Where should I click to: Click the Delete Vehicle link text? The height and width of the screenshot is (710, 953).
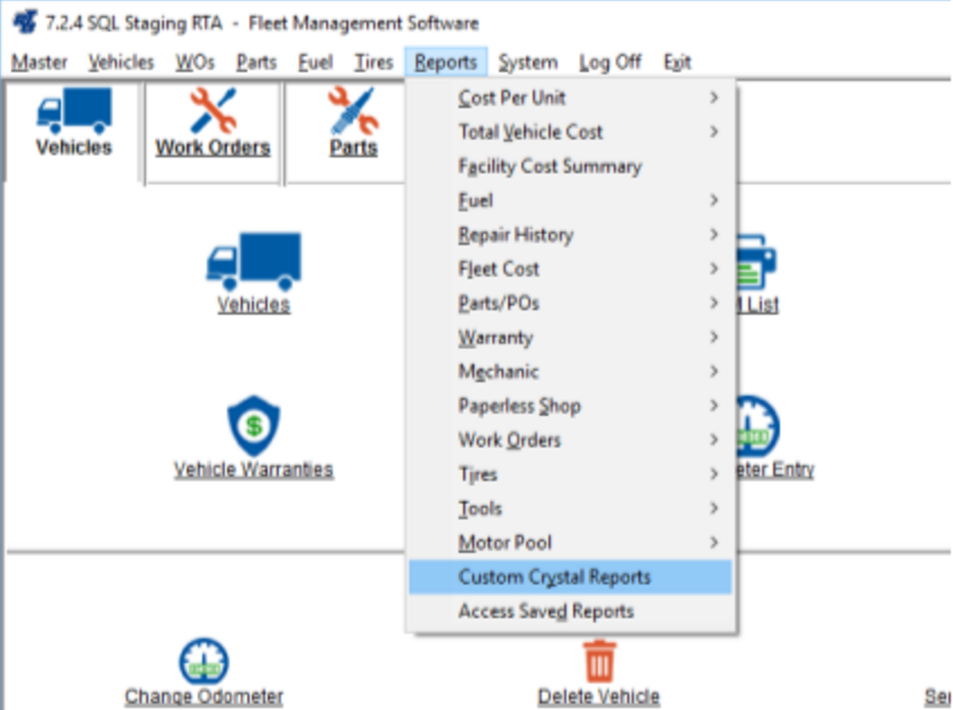(x=598, y=697)
